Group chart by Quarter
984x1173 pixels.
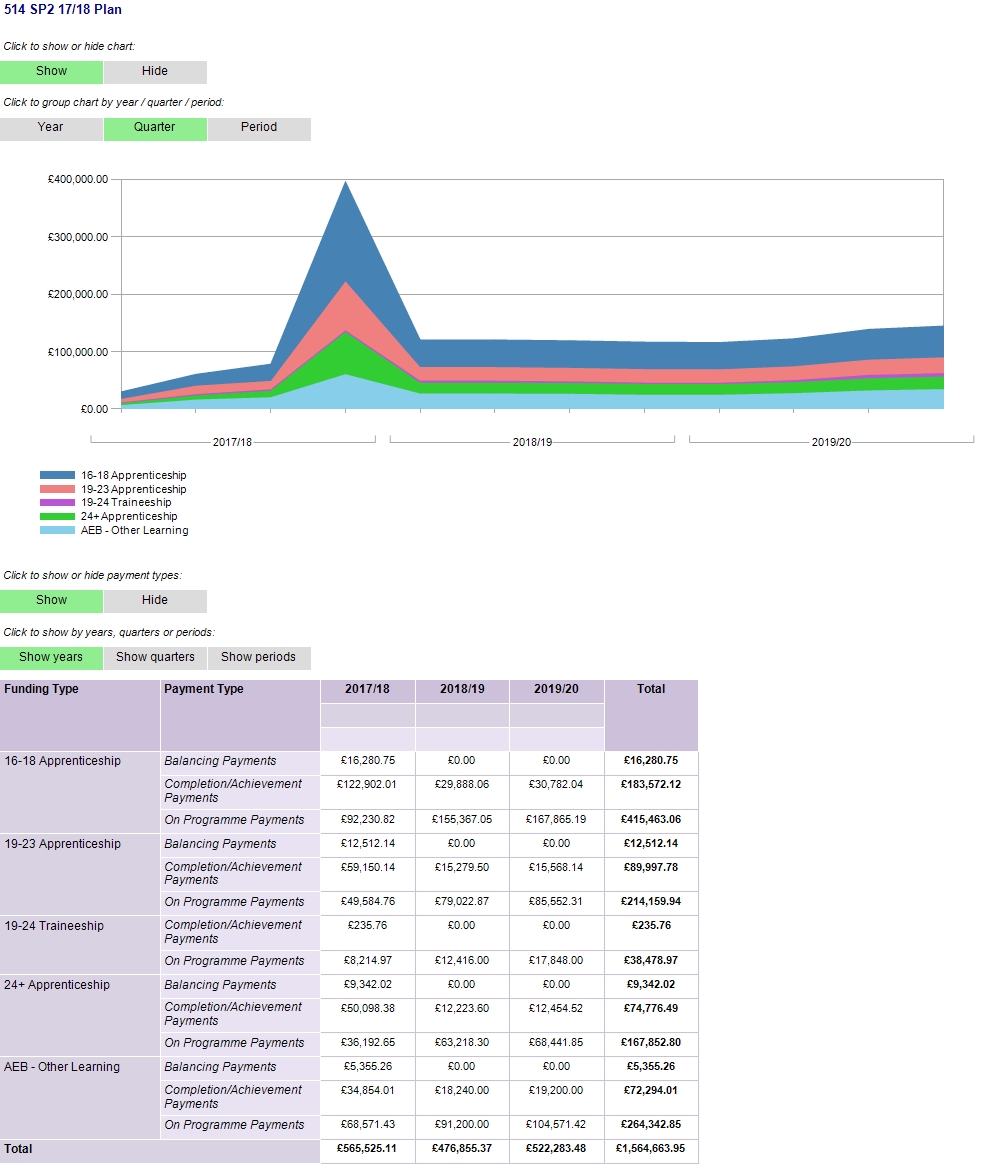click(155, 128)
